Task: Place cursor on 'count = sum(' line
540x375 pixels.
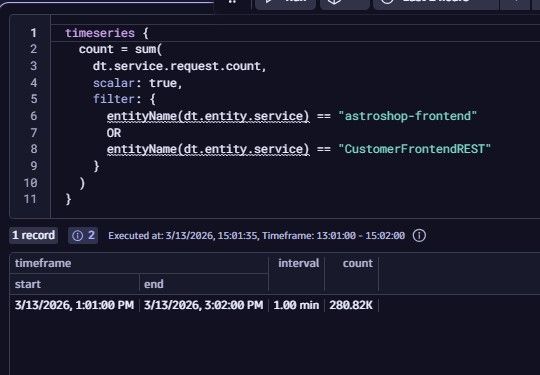Action: coord(120,49)
